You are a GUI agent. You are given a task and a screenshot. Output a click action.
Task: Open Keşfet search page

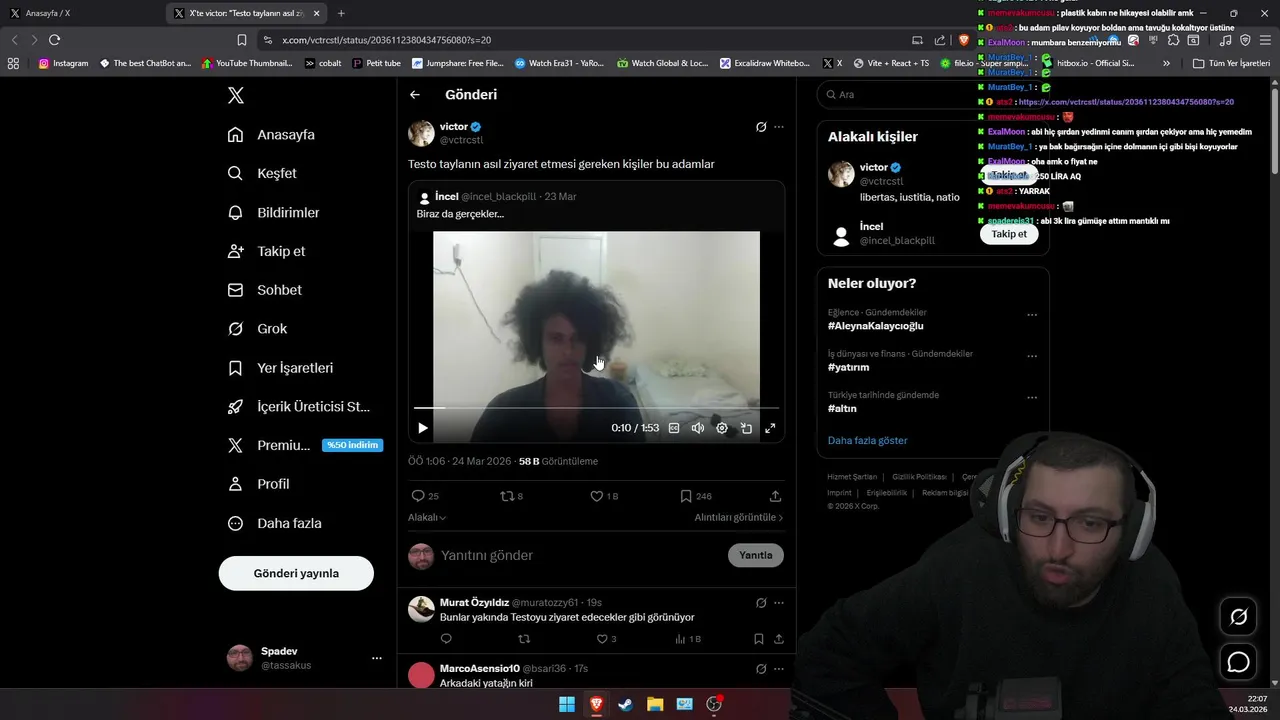[x=262, y=173]
